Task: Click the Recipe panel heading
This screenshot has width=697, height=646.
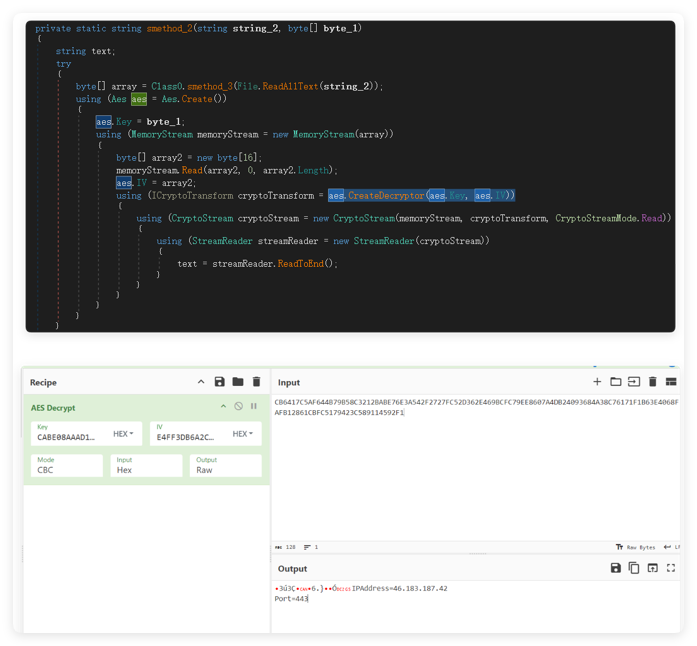Action: (x=43, y=382)
